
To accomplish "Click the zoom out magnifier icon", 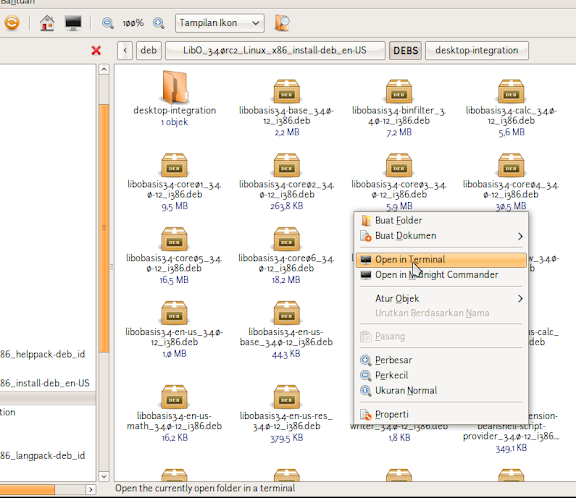I will [x=108, y=23].
